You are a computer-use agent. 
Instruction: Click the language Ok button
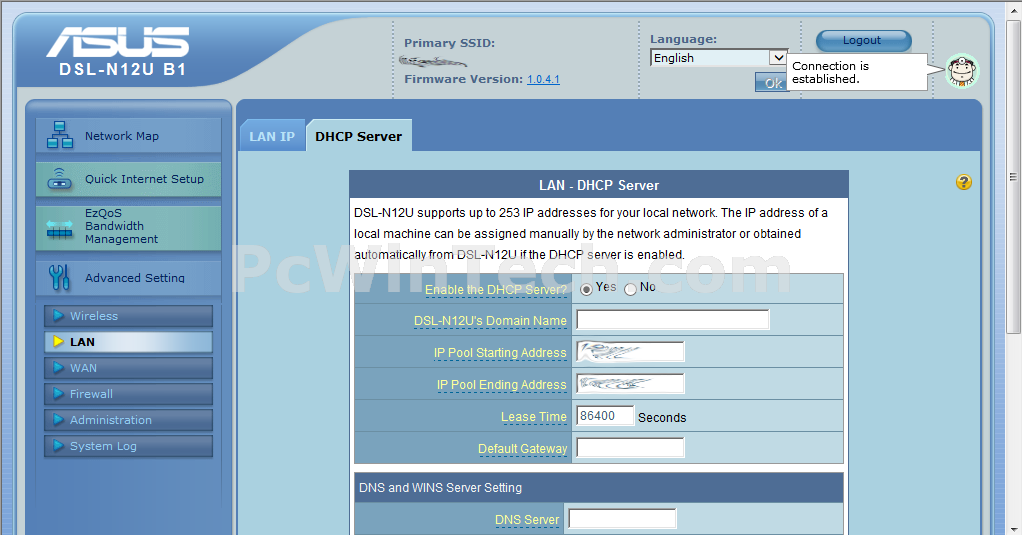click(x=772, y=82)
